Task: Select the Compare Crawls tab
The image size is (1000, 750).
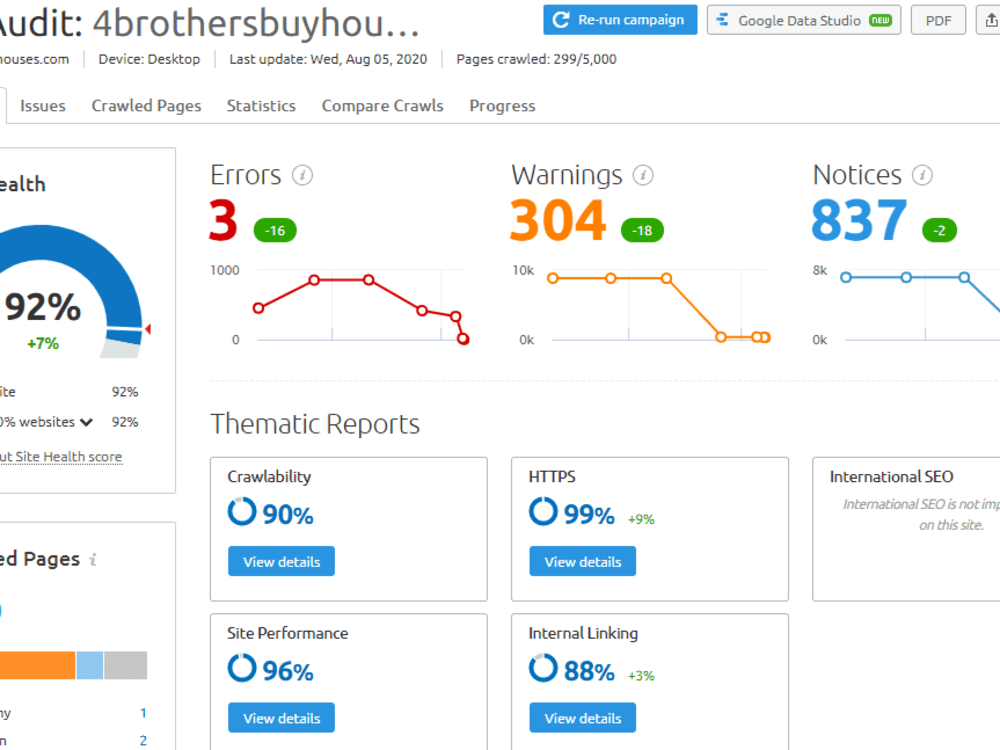Action: [383, 106]
